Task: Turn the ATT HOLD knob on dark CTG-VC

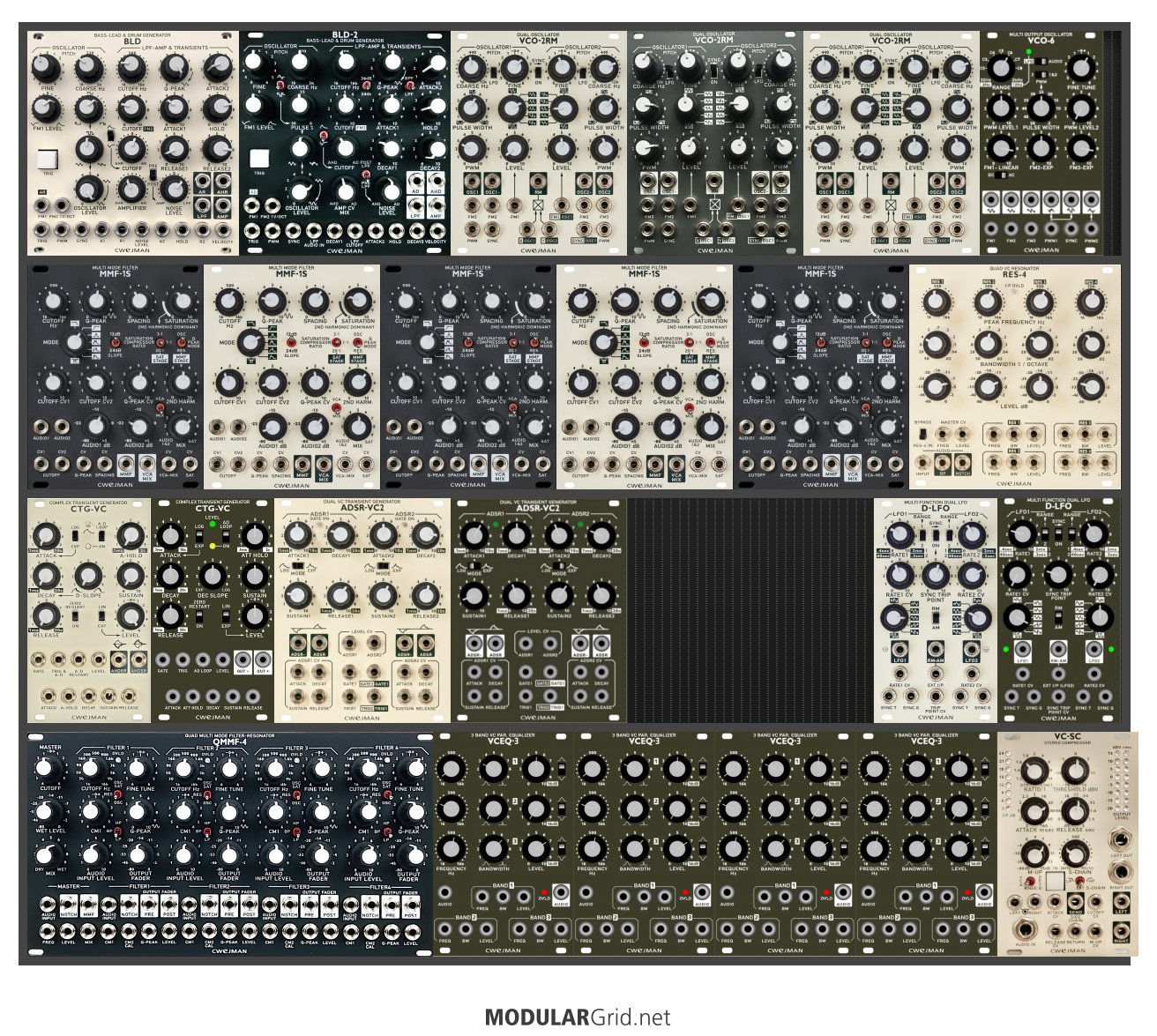Action: pyautogui.click(x=255, y=535)
